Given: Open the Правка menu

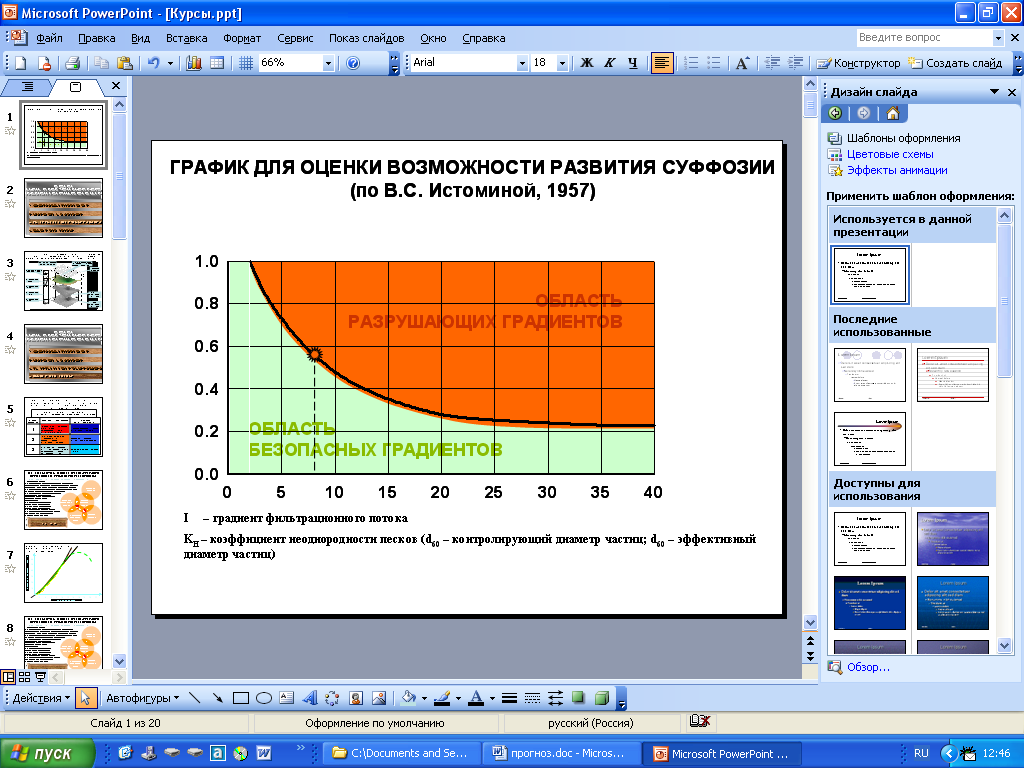Looking at the screenshot, I should pos(97,38).
